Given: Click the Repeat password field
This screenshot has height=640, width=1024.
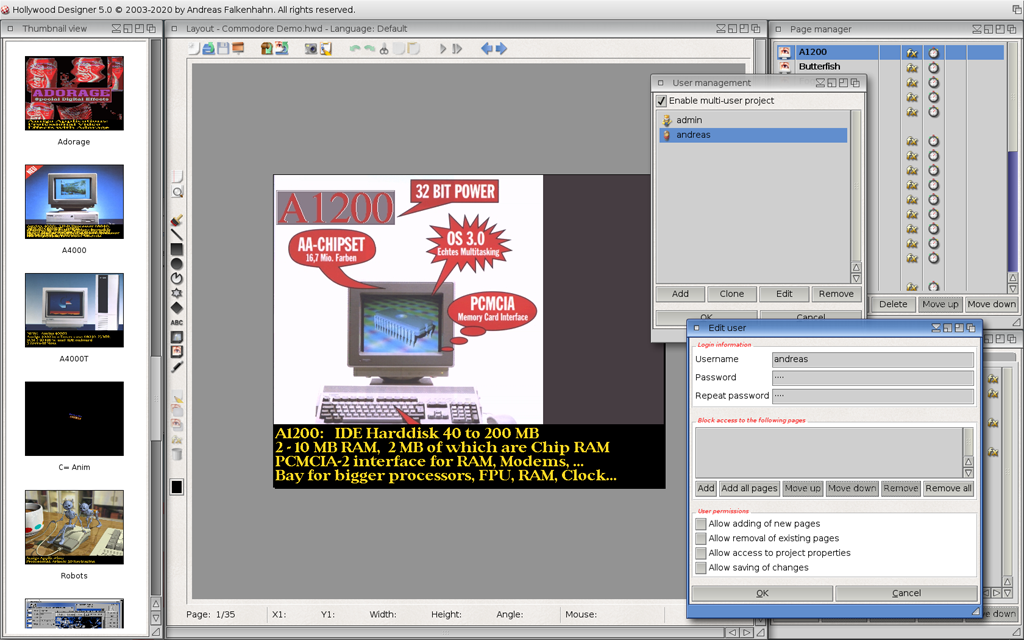Looking at the screenshot, I should click(872, 396).
